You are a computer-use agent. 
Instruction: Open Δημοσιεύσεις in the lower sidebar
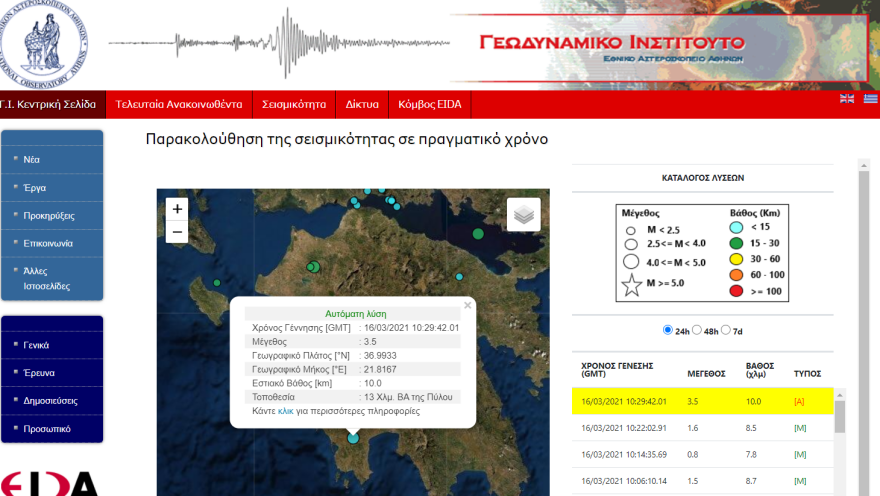tap(52, 401)
